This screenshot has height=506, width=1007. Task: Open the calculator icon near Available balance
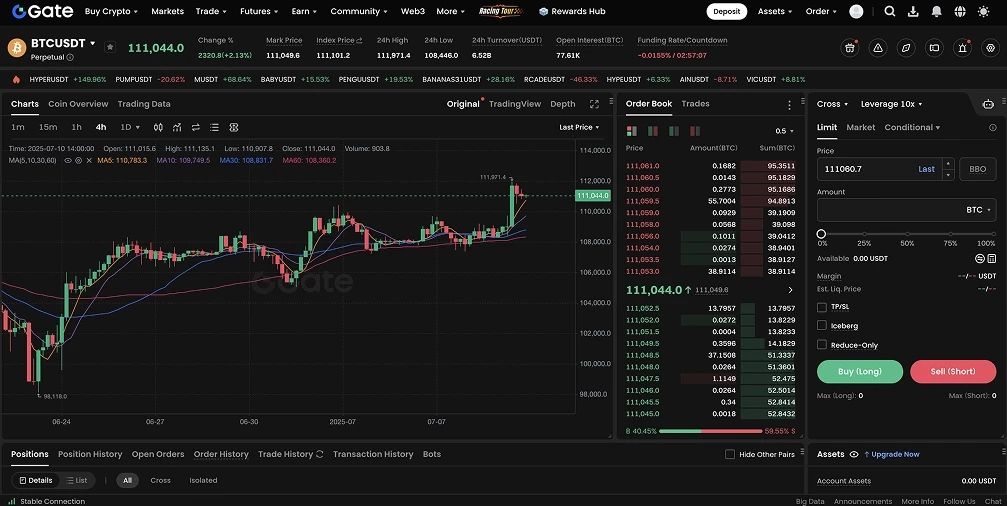tap(991, 258)
